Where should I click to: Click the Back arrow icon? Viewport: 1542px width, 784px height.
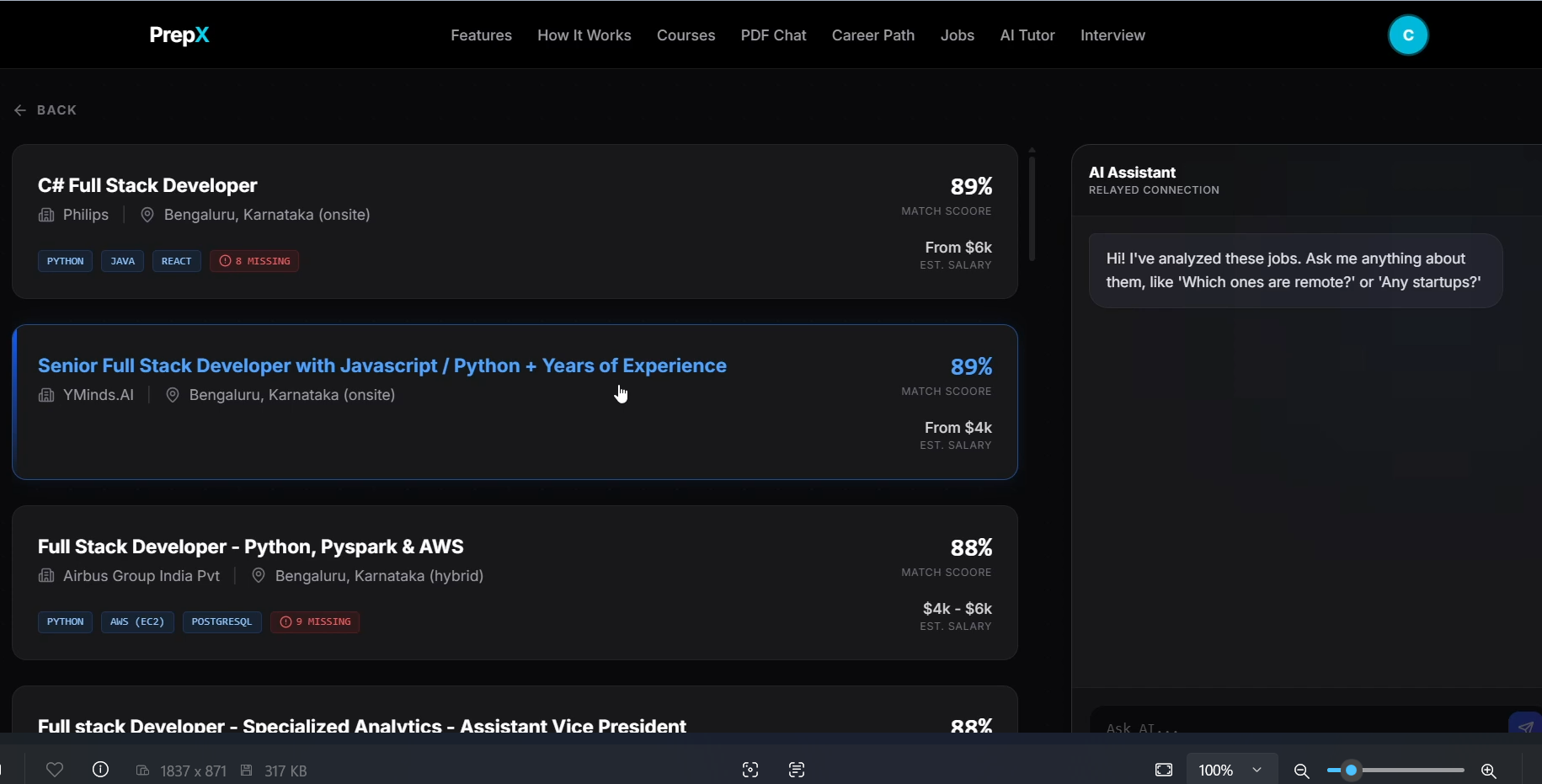pyautogui.click(x=20, y=110)
